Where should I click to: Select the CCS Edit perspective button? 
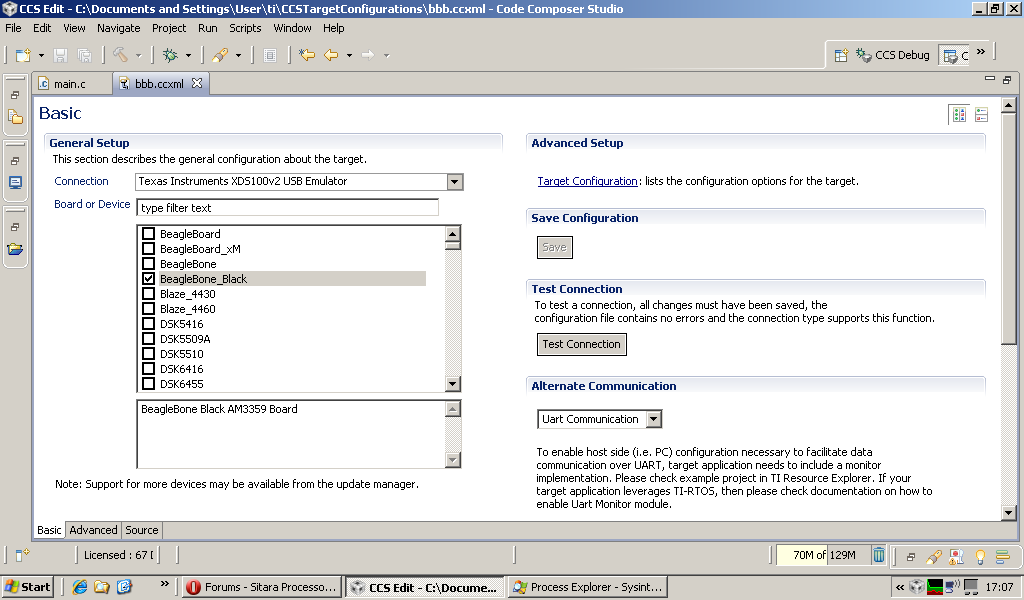coord(956,56)
